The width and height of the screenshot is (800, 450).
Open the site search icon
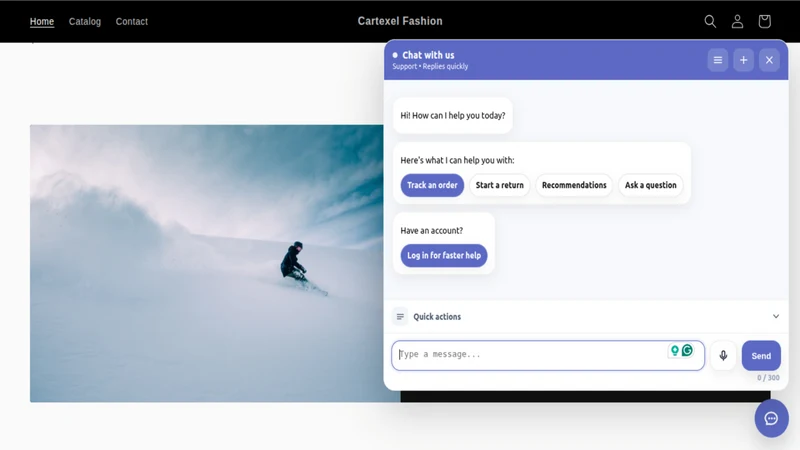[710, 21]
